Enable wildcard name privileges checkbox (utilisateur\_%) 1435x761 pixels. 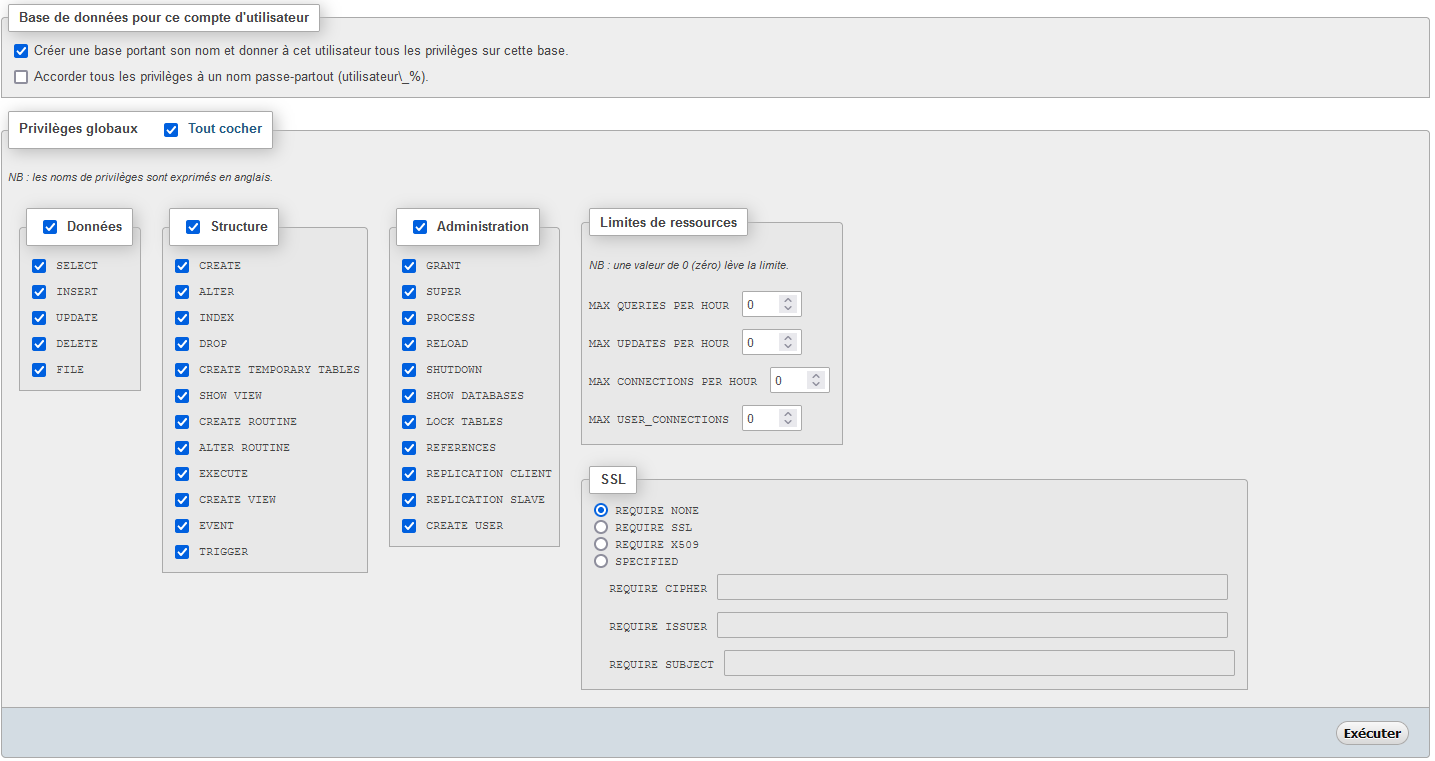coord(21,77)
